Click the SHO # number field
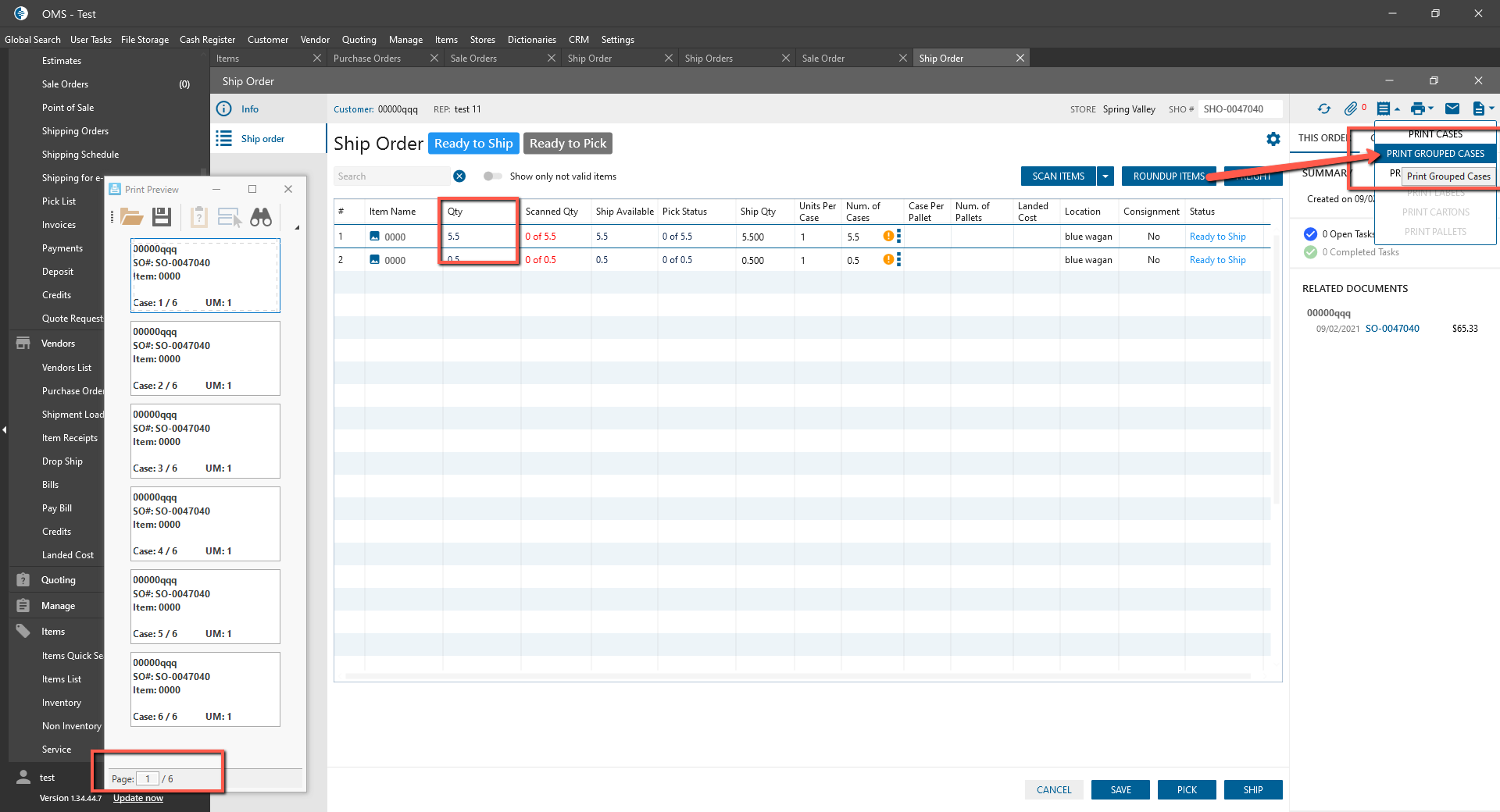 (1241, 109)
